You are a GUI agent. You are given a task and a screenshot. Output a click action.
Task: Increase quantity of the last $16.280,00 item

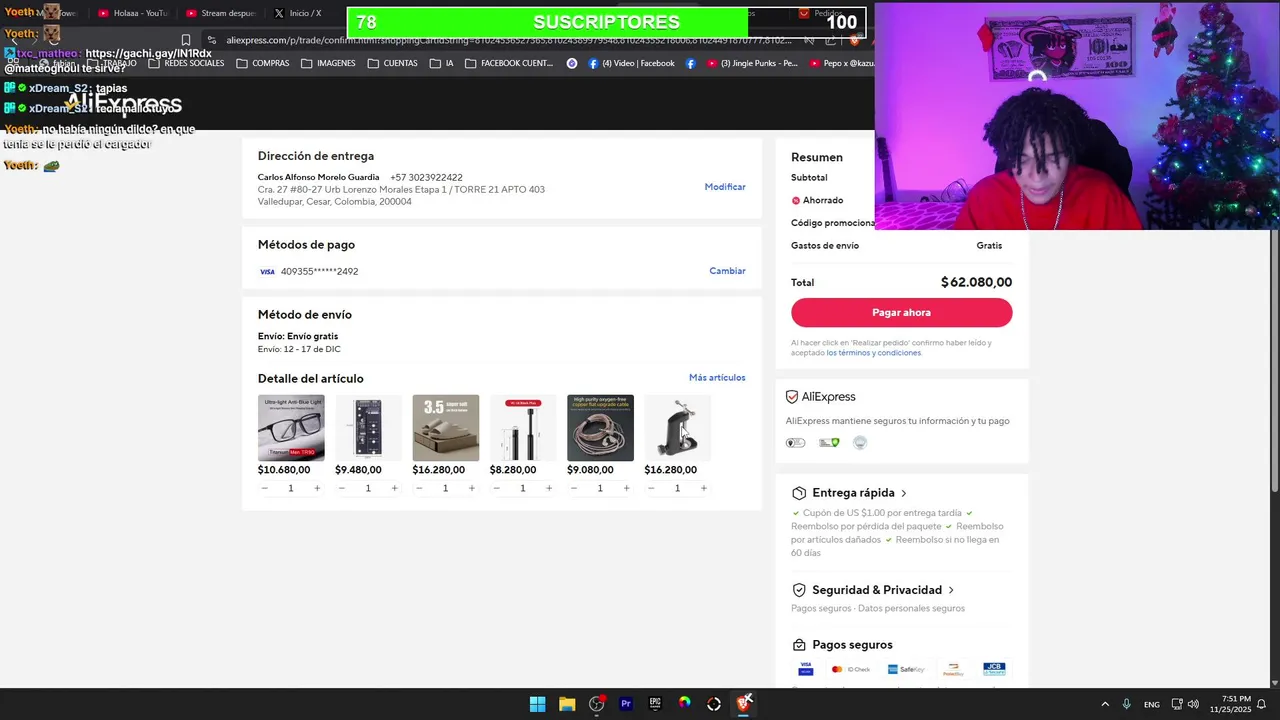point(703,488)
